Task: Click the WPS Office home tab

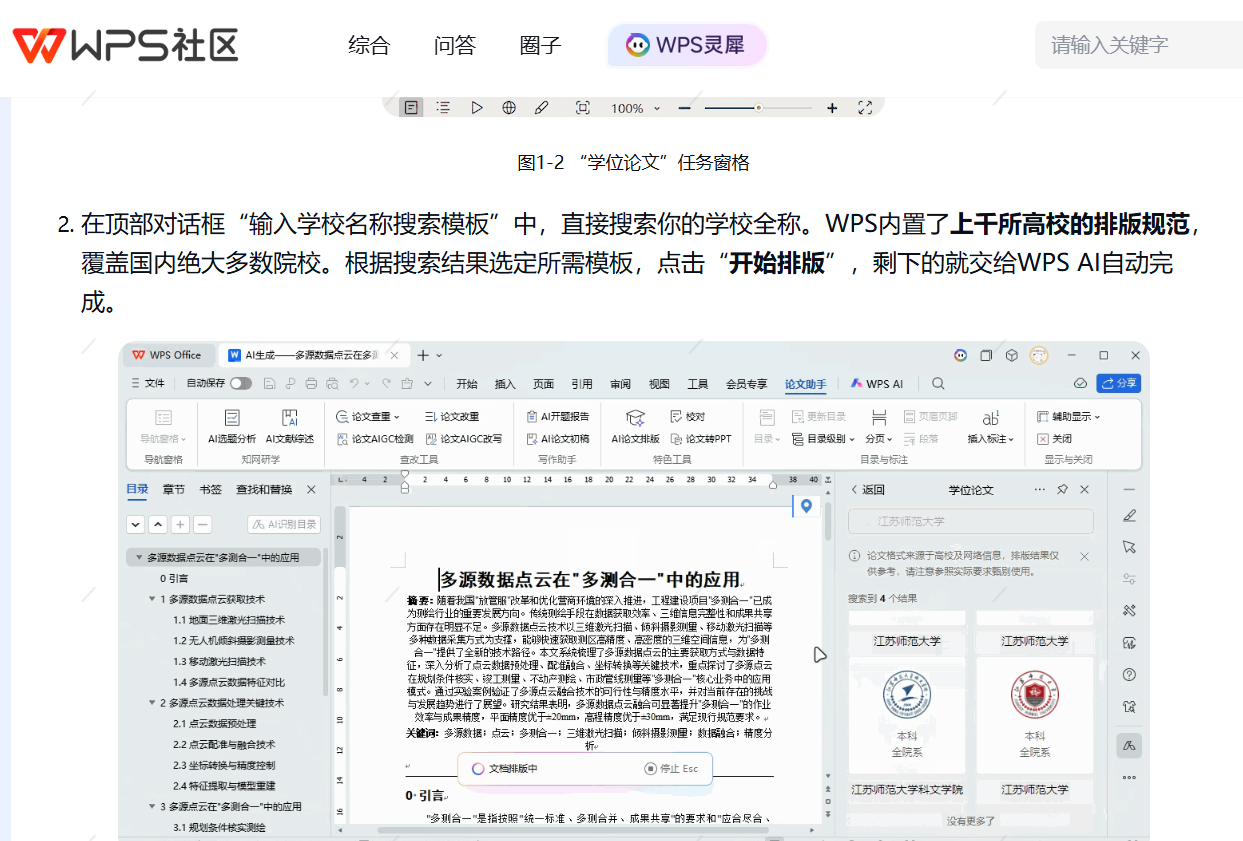Action: [167, 355]
